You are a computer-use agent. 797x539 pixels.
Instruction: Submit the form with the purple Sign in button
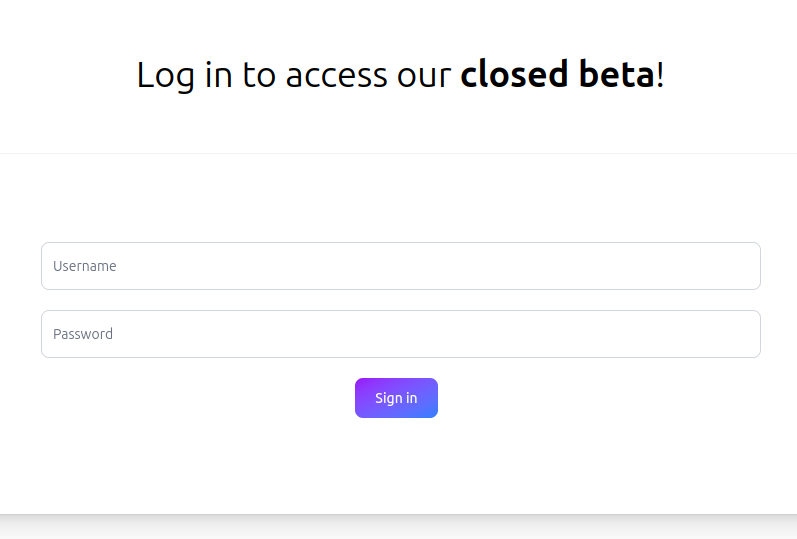click(396, 398)
